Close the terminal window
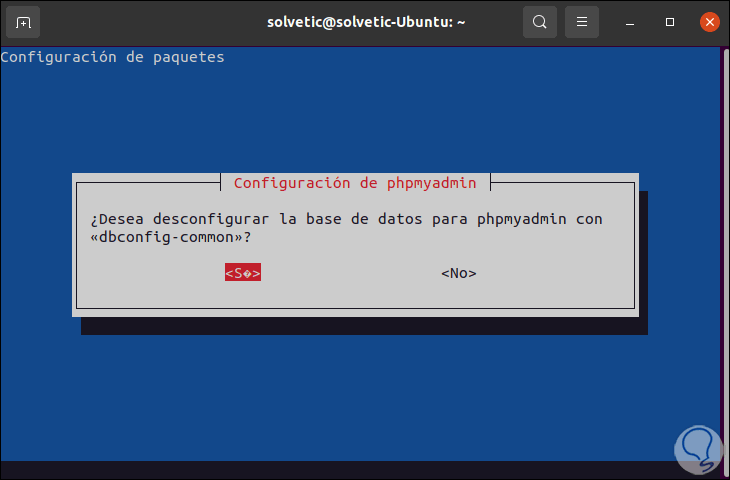This screenshot has height=480, width=730. coord(710,22)
